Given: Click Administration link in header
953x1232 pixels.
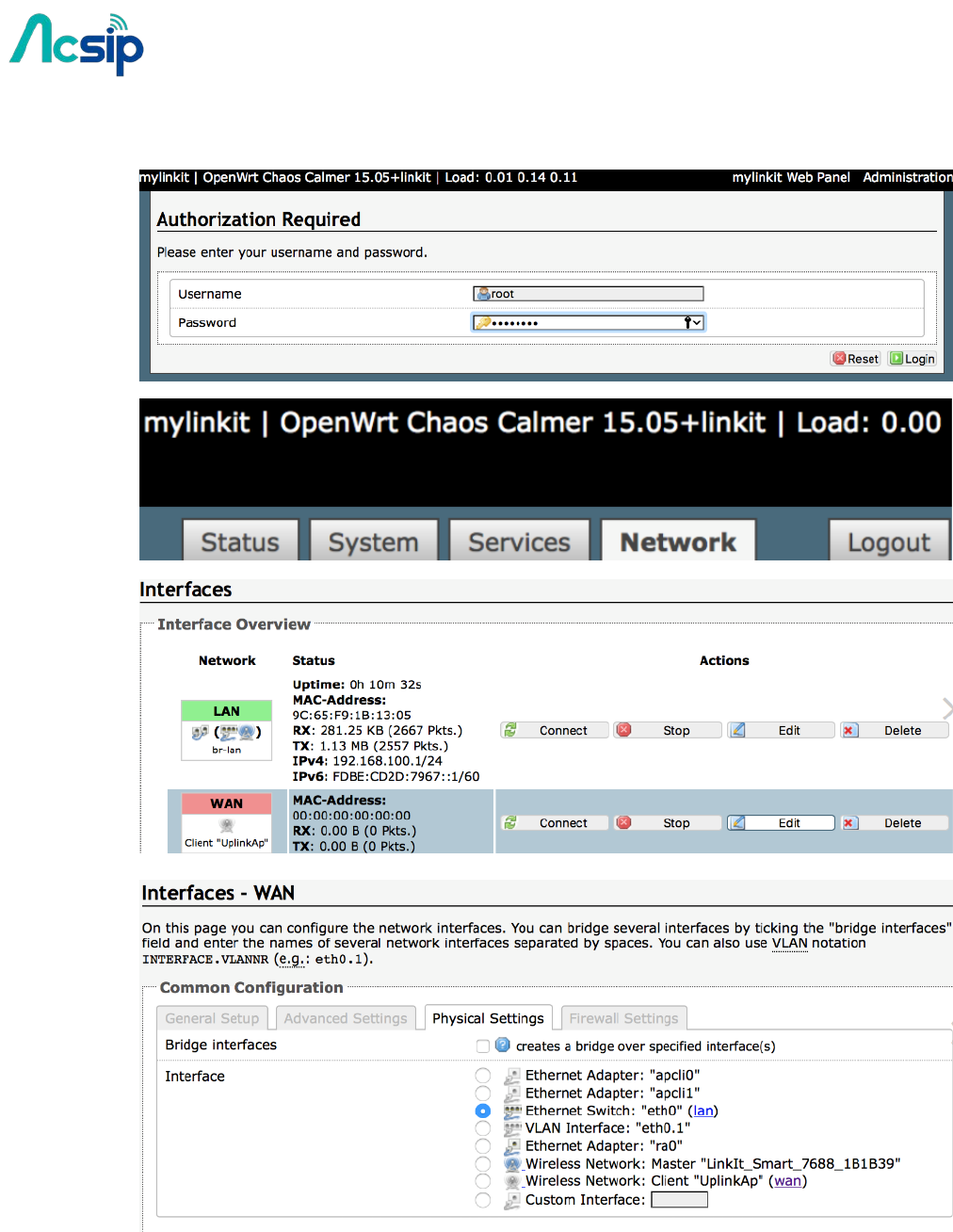Looking at the screenshot, I should click(x=908, y=178).
